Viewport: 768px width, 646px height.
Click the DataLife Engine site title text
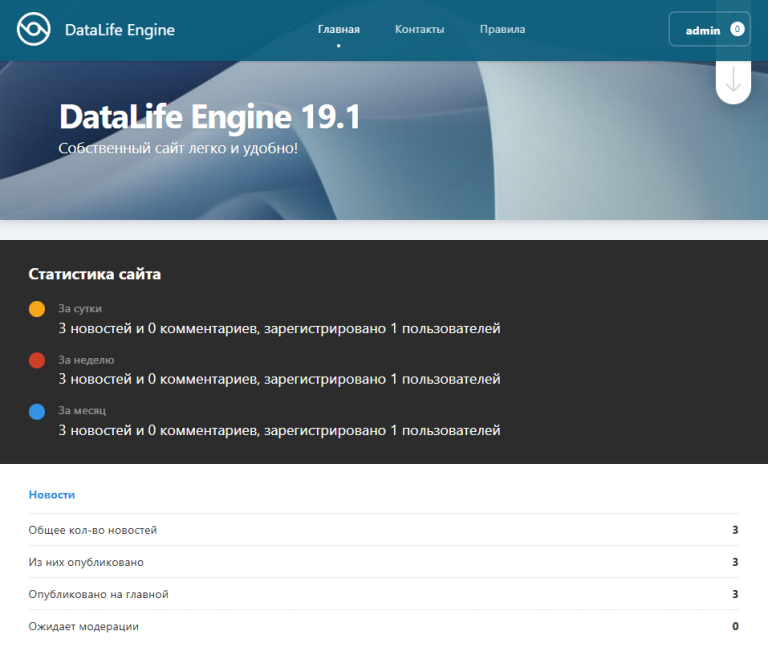pyautogui.click(x=119, y=30)
